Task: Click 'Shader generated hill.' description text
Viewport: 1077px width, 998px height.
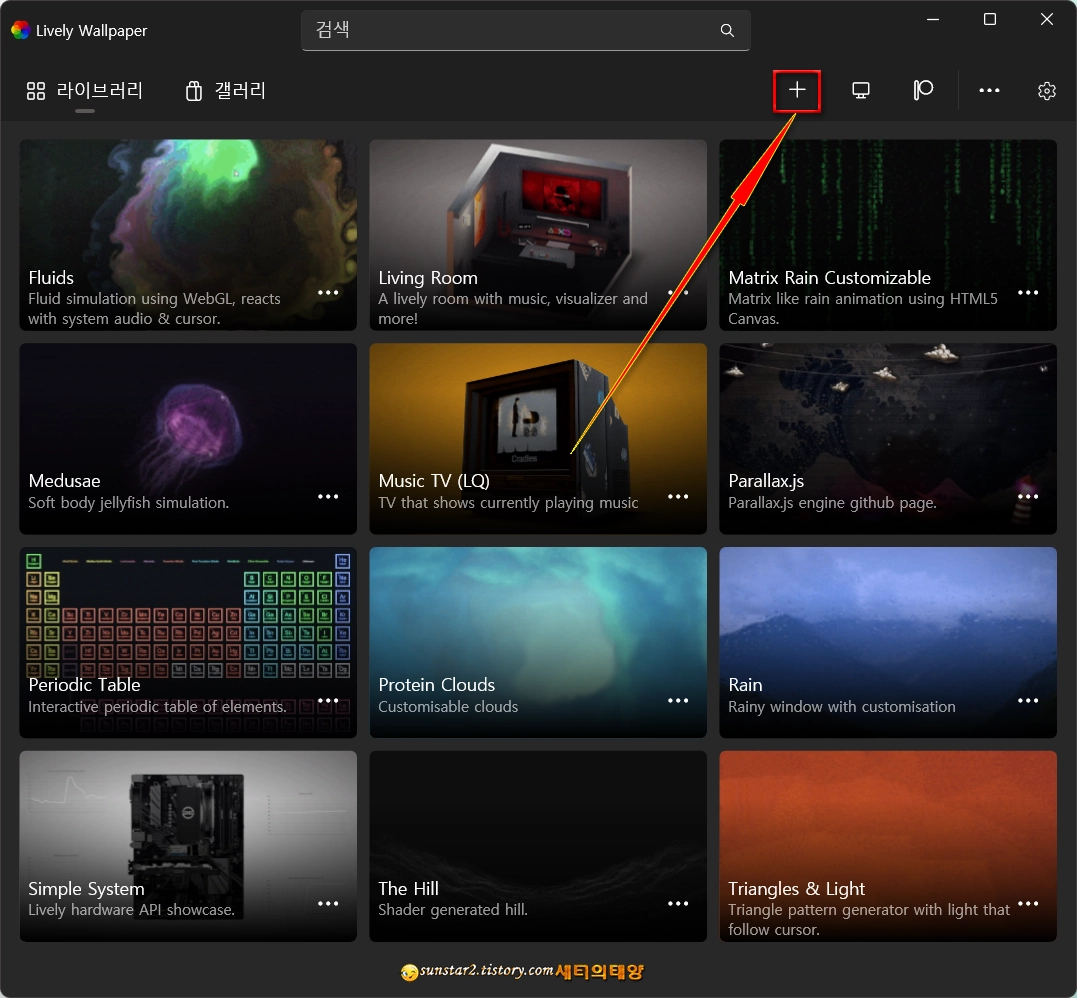Action: [x=453, y=909]
